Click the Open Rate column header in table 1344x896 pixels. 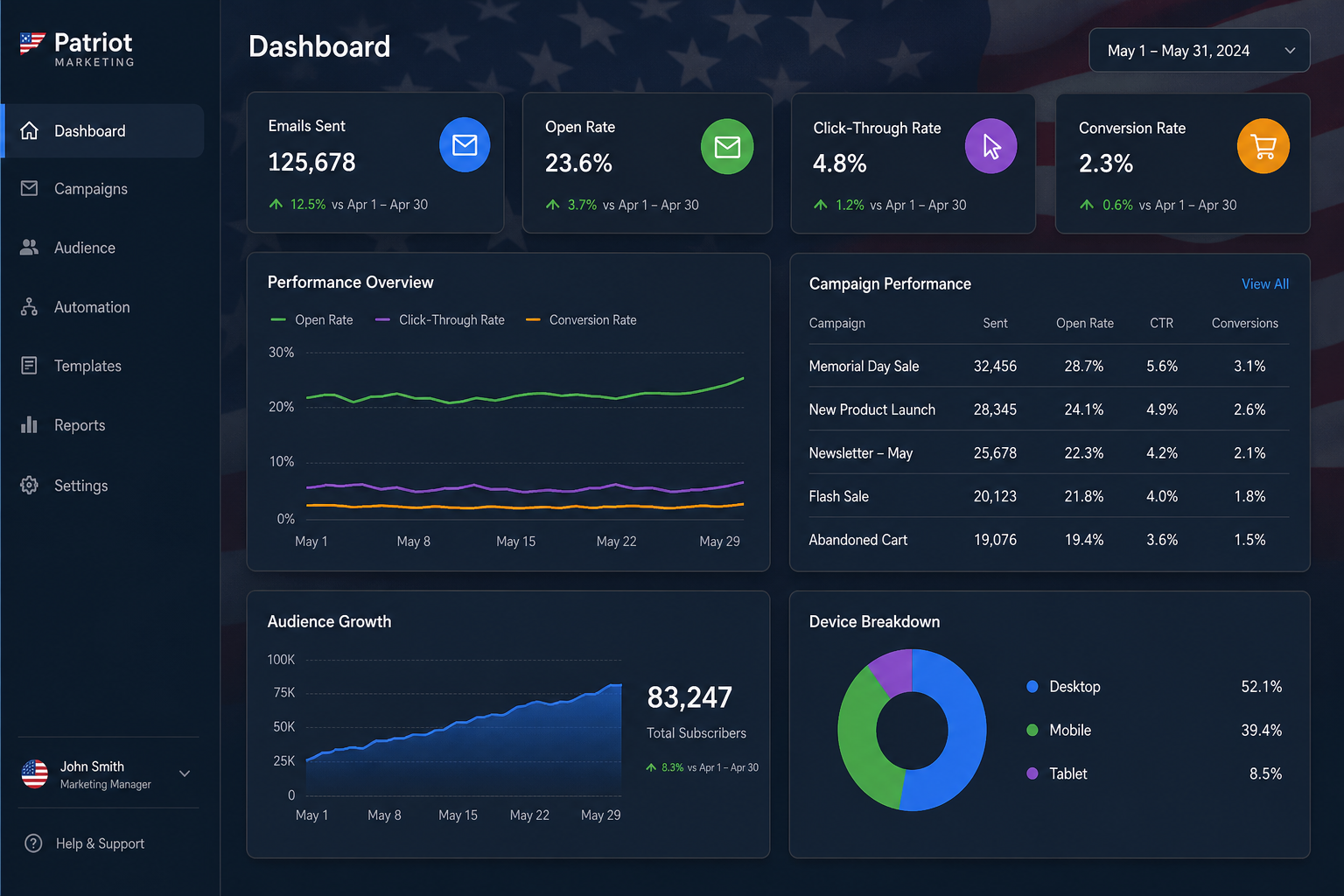click(x=1084, y=323)
